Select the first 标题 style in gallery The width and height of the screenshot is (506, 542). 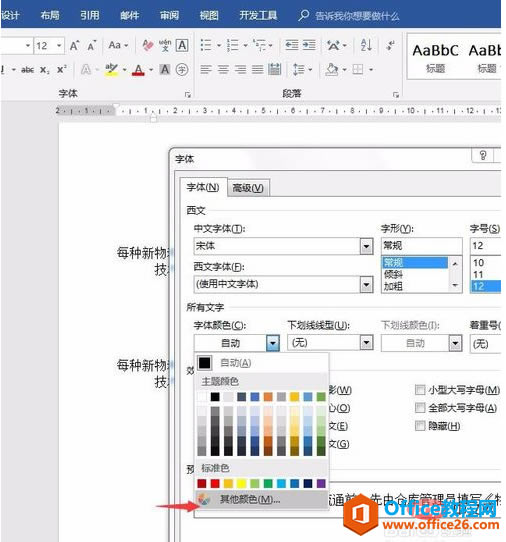(435, 58)
